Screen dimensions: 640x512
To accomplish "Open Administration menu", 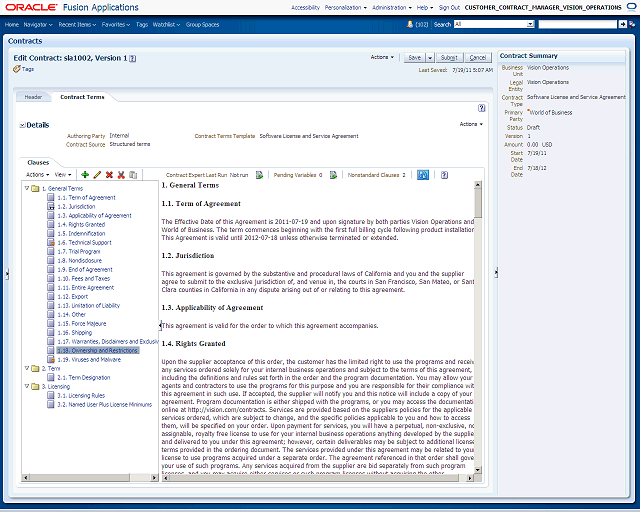I will [392, 7].
